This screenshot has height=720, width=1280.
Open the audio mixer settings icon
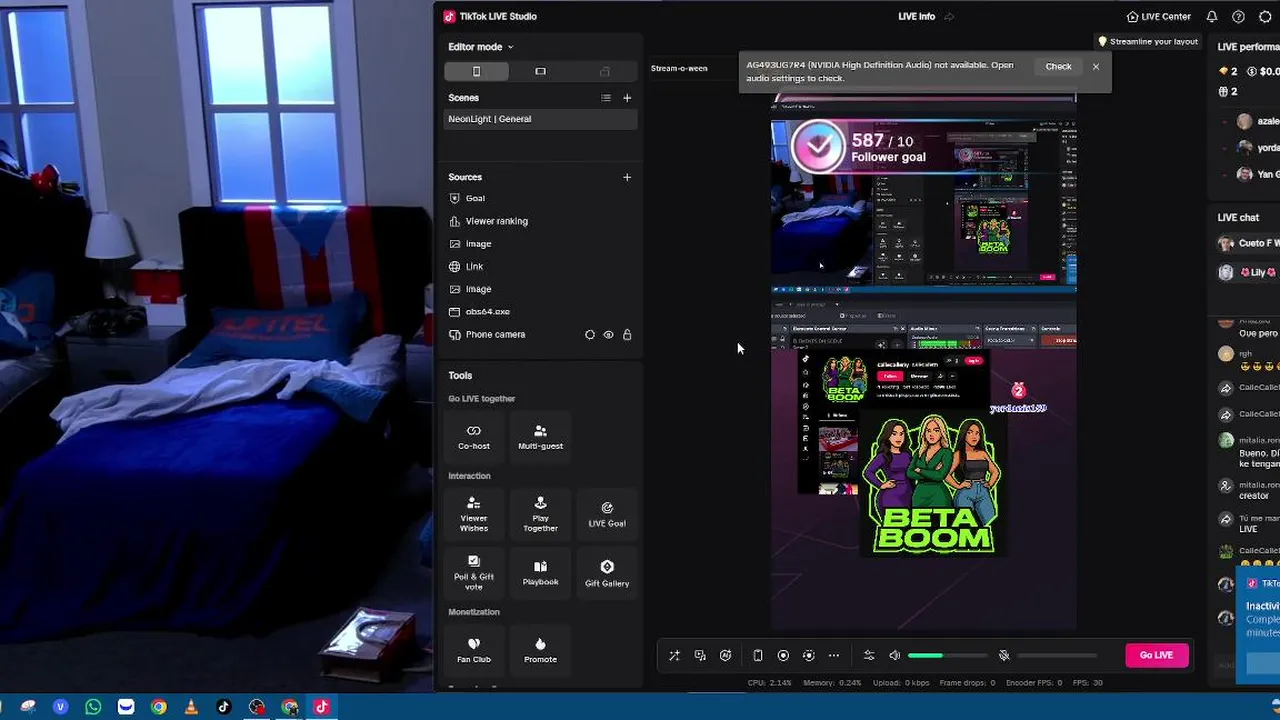pyautogui.click(x=869, y=656)
